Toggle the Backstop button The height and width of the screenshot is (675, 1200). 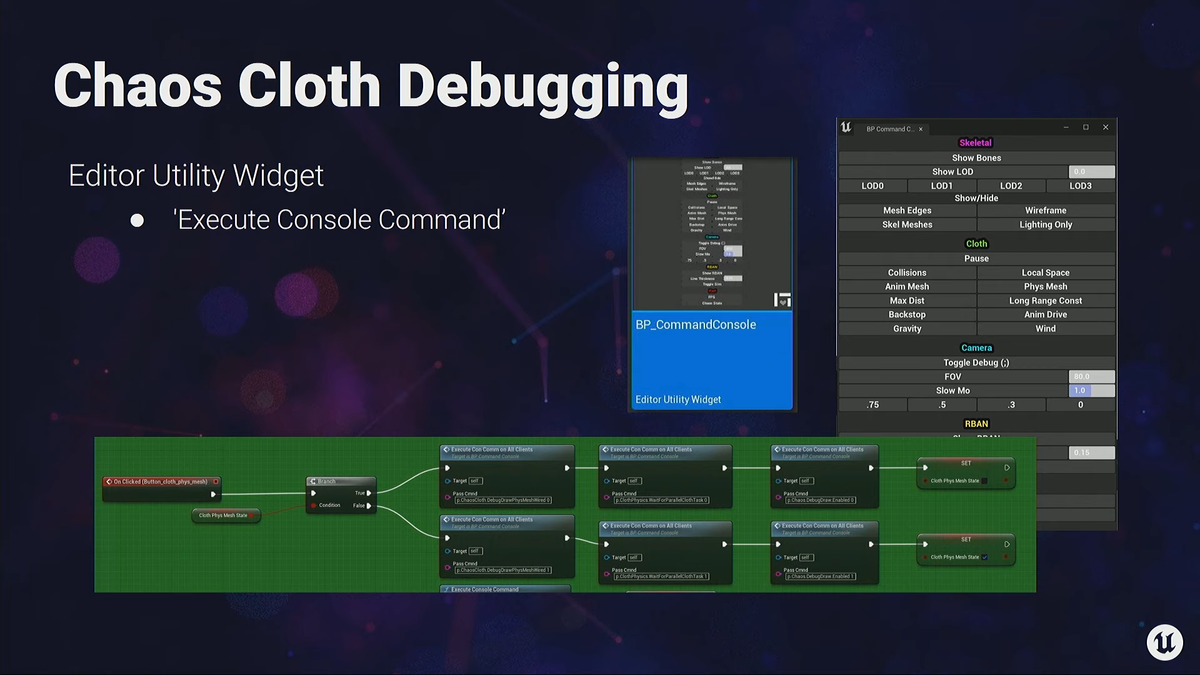click(x=907, y=314)
